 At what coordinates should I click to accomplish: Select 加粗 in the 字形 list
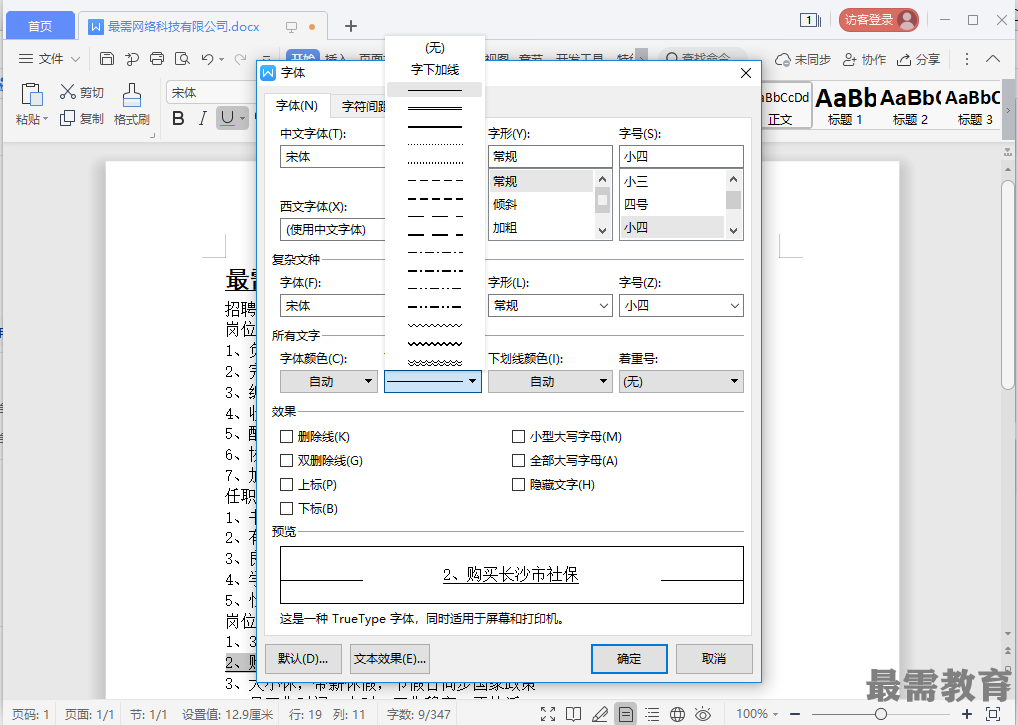click(541, 228)
